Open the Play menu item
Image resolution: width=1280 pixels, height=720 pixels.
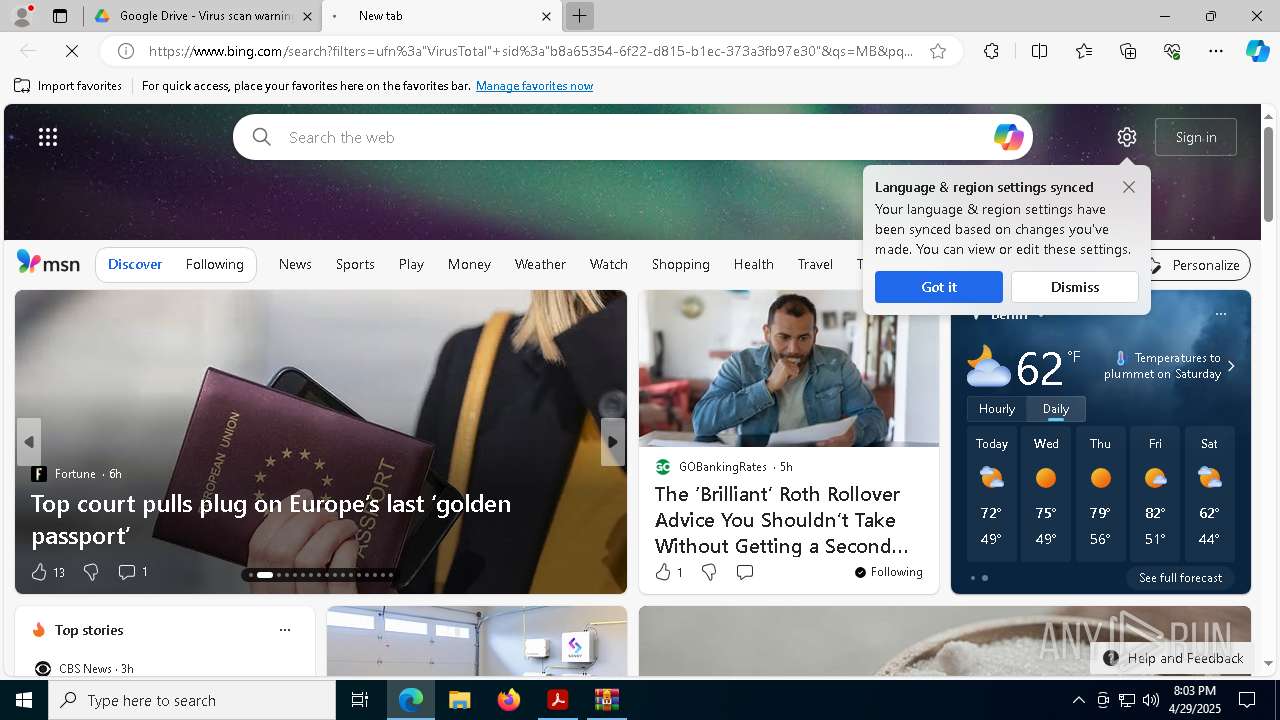[411, 264]
